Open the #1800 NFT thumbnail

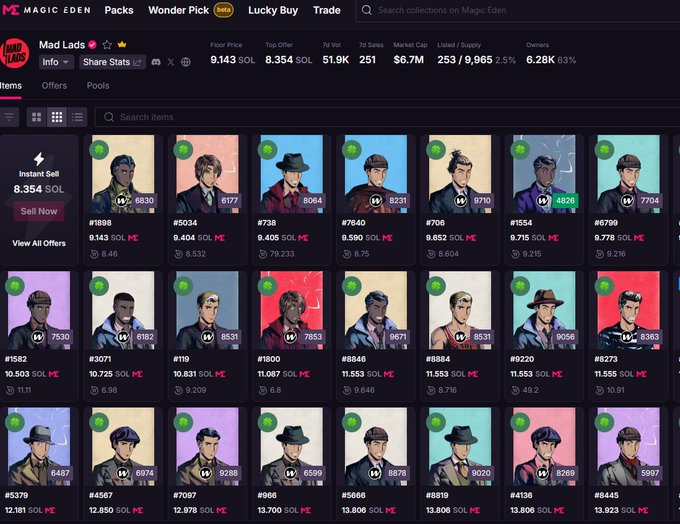[x=291, y=310]
